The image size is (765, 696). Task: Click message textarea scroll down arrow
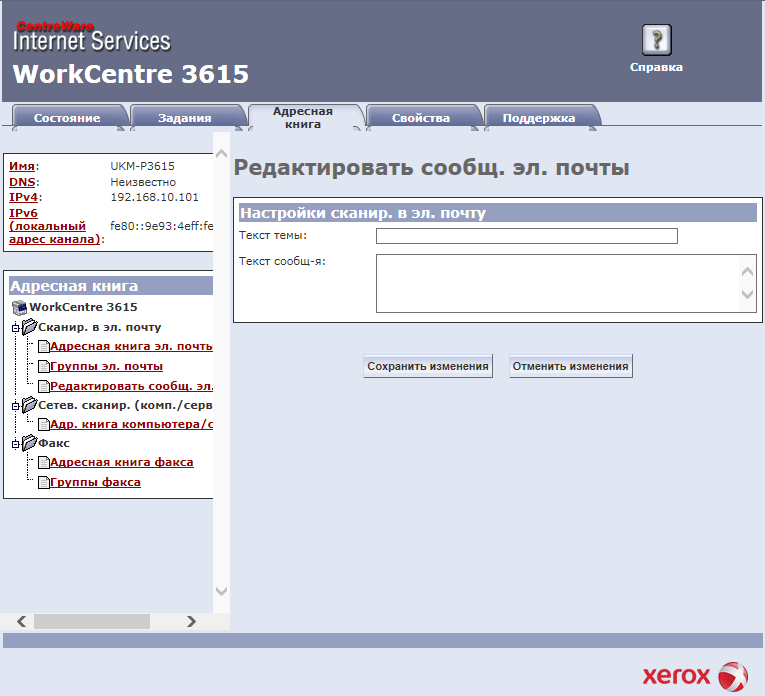(747, 294)
